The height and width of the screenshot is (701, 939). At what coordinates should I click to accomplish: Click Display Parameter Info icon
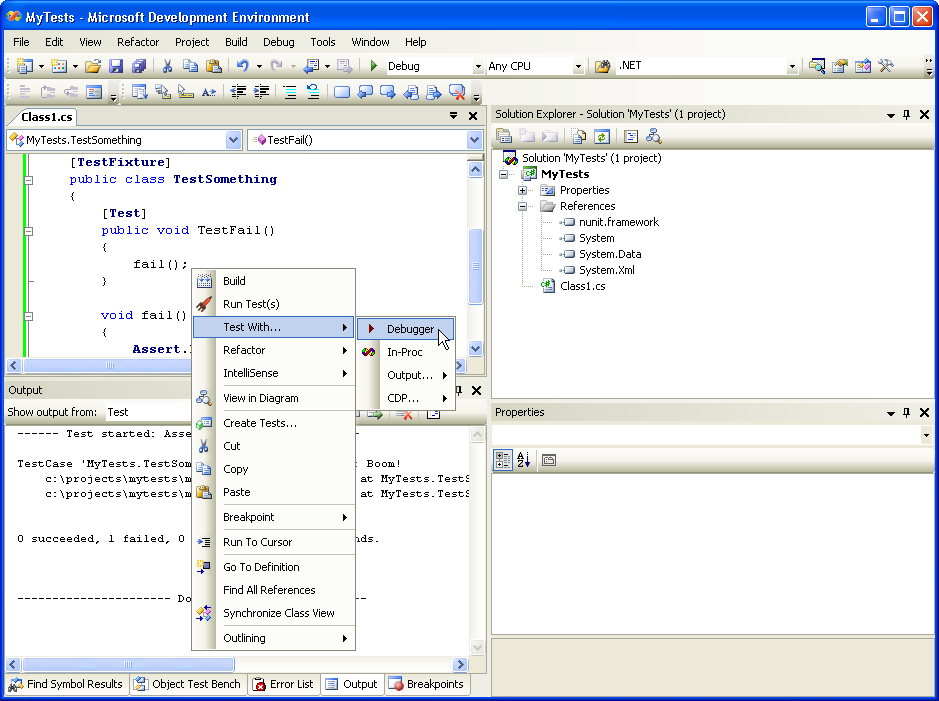coord(162,92)
